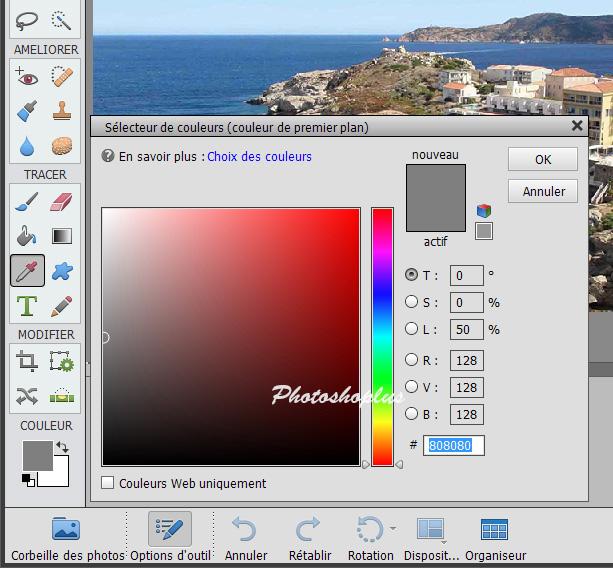This screenshot has height=568, width=613.
Task: Select the Eraser tool
Action: pos(62,203)
